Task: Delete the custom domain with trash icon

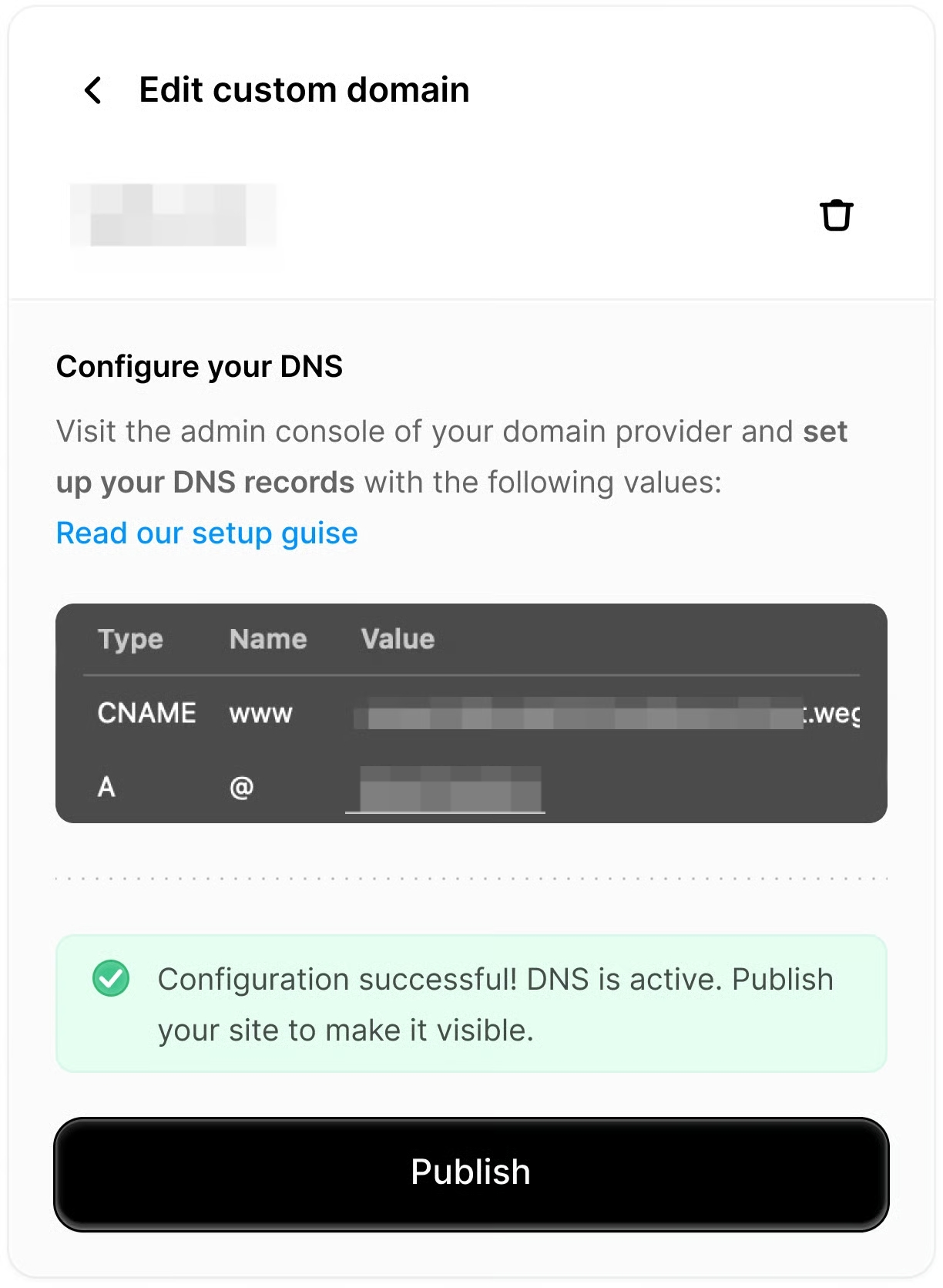Action: coord(836,215)
